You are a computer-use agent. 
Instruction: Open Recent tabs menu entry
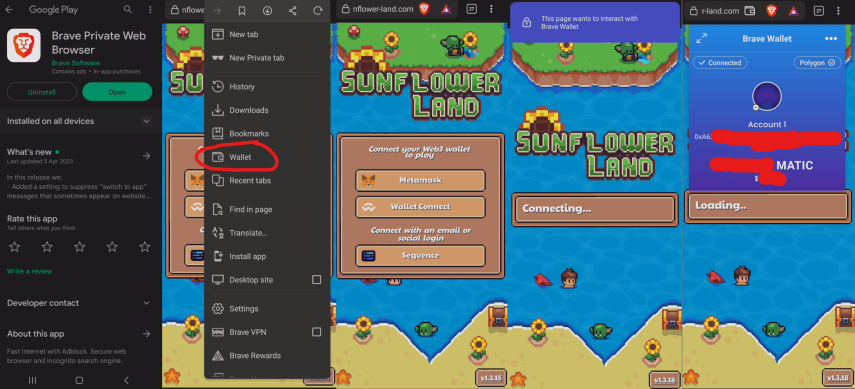click(x=267, y=181)
